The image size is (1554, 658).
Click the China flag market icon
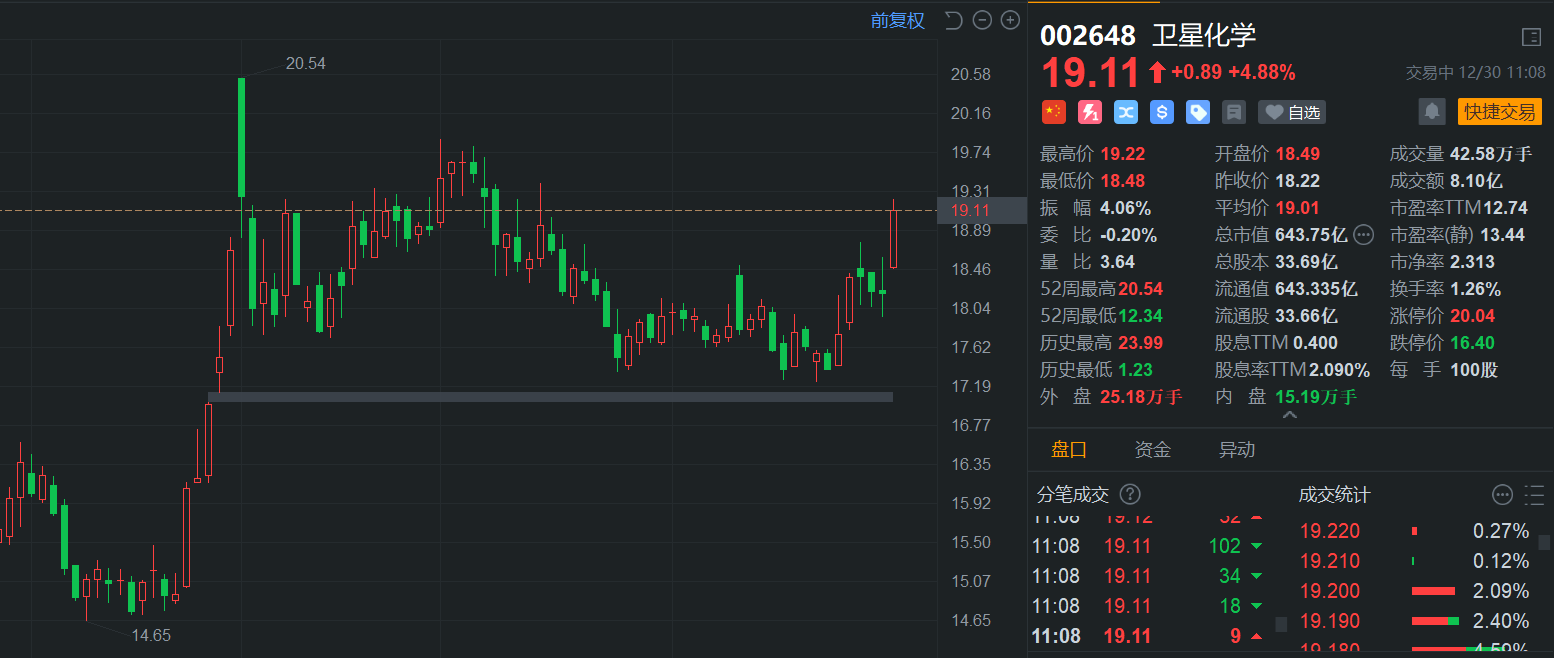[1054, 112]
